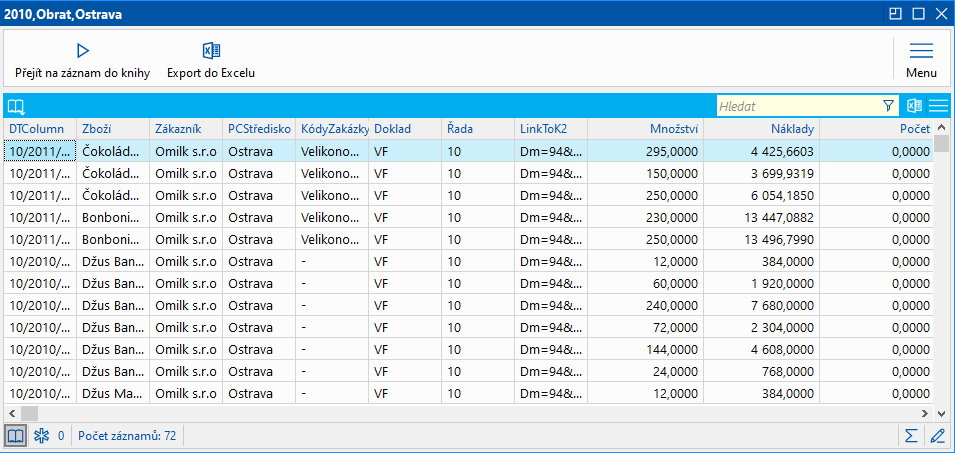Click the Množství cell 150,0000
Screen dimensions: 955x455
[x=646, y=173]
